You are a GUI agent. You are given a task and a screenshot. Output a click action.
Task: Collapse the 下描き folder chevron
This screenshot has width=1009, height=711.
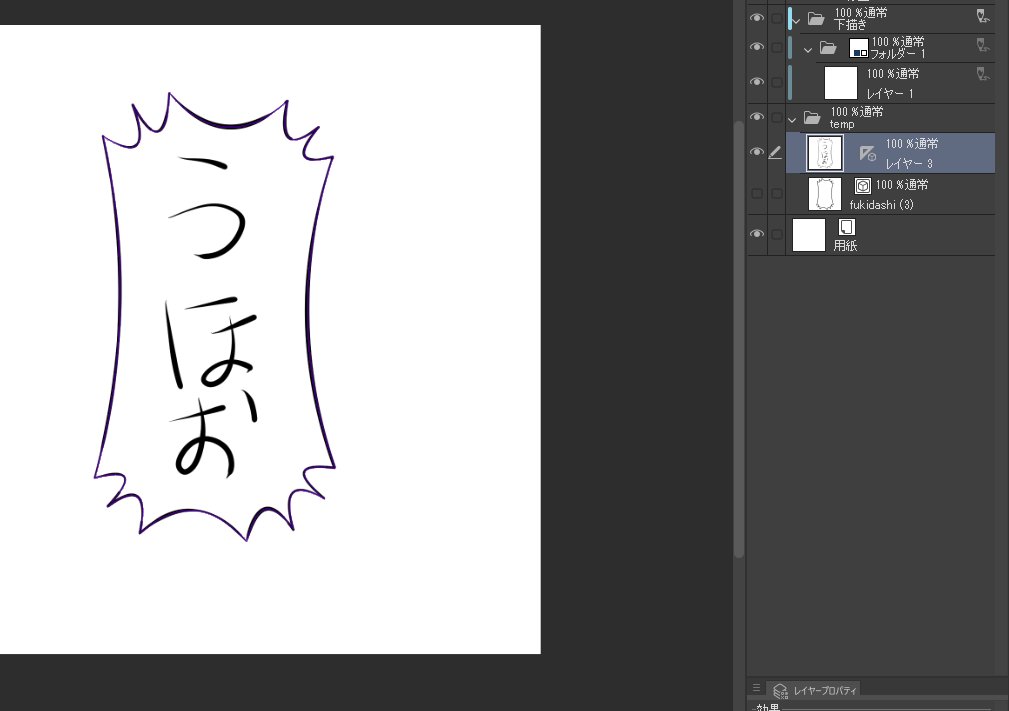click(797, 21)
